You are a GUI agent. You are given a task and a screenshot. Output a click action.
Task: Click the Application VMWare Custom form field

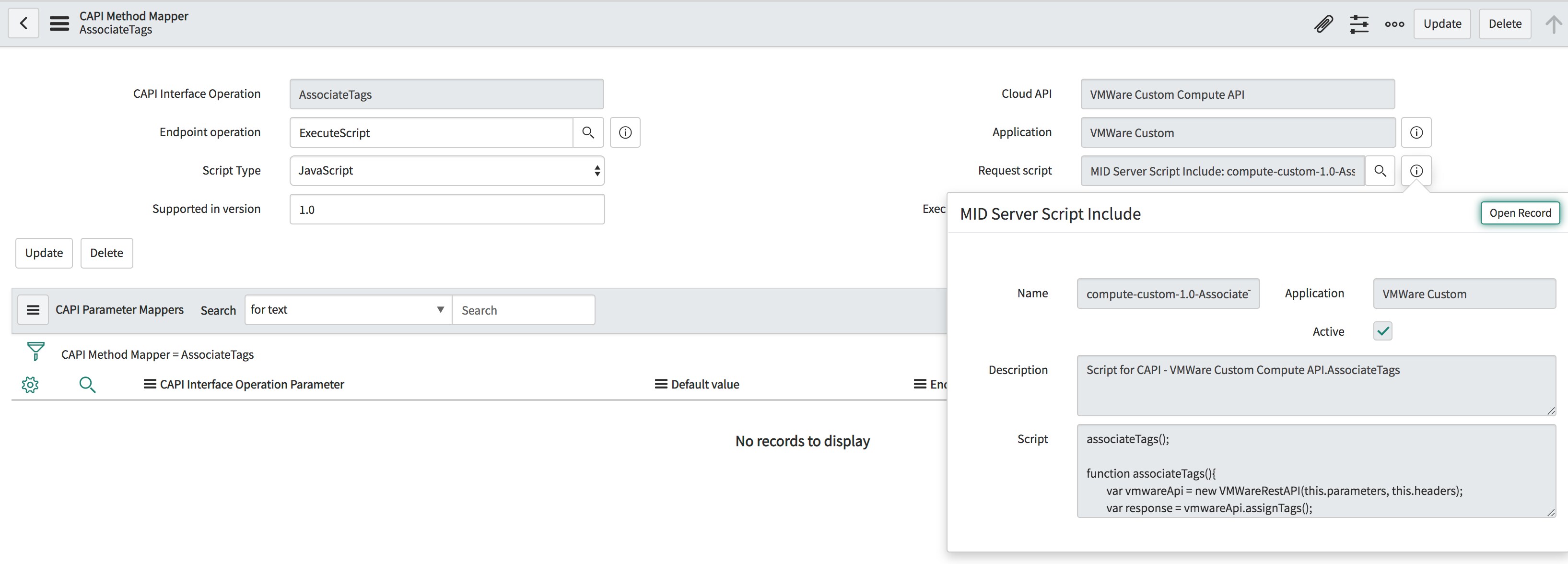pos(1238,132)
